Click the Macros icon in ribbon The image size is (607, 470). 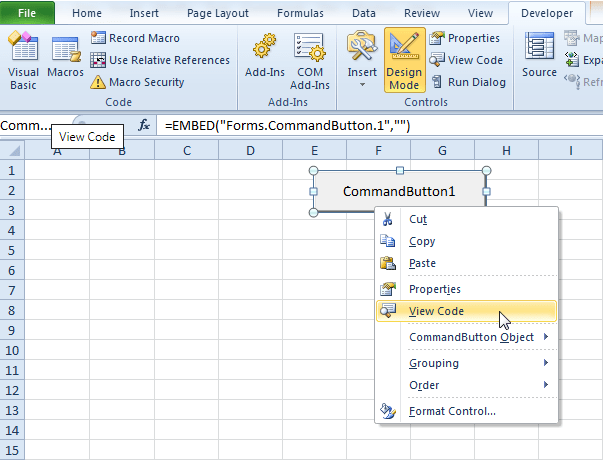coord(65,58)
